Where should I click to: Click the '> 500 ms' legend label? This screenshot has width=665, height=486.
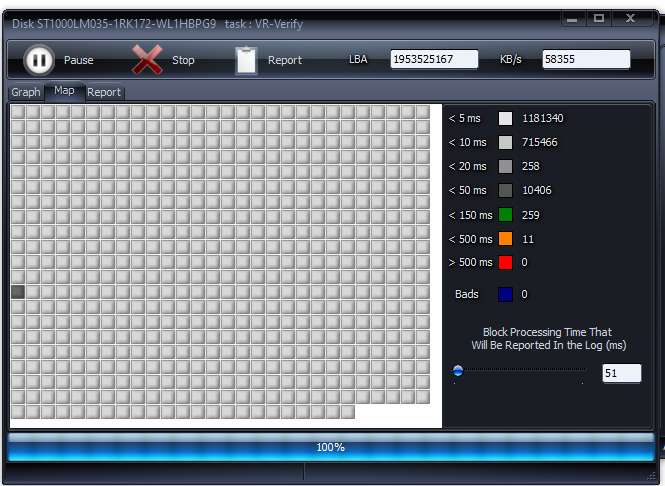[470, 263]
